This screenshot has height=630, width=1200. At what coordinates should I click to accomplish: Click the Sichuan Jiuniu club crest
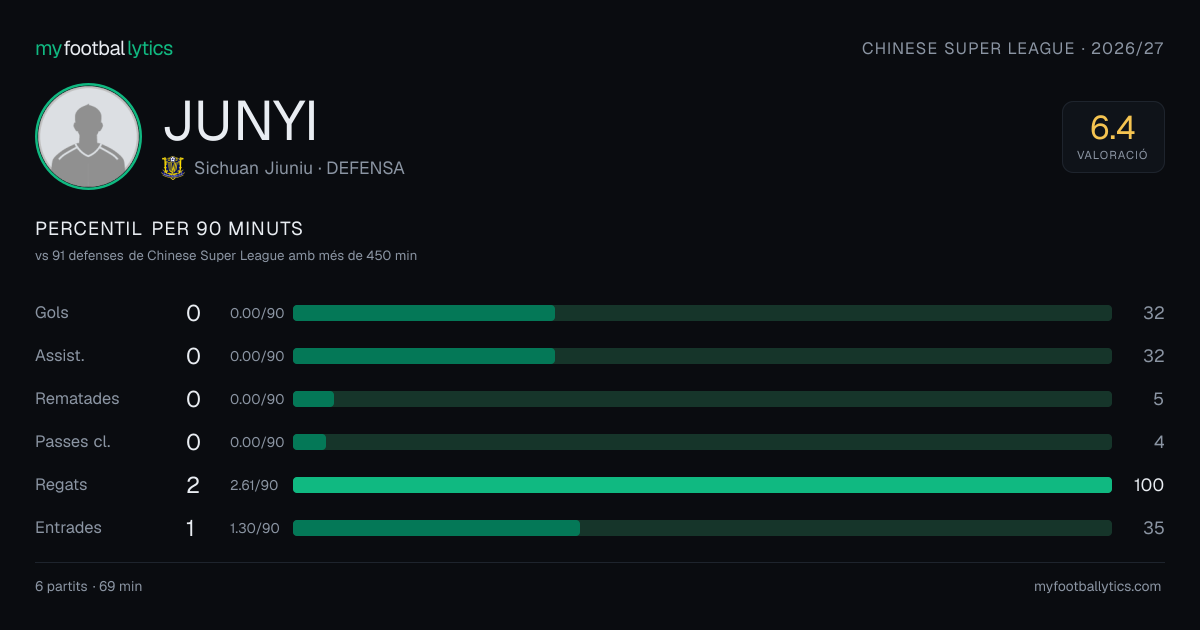pyautogui.click(x=173, y=168)
